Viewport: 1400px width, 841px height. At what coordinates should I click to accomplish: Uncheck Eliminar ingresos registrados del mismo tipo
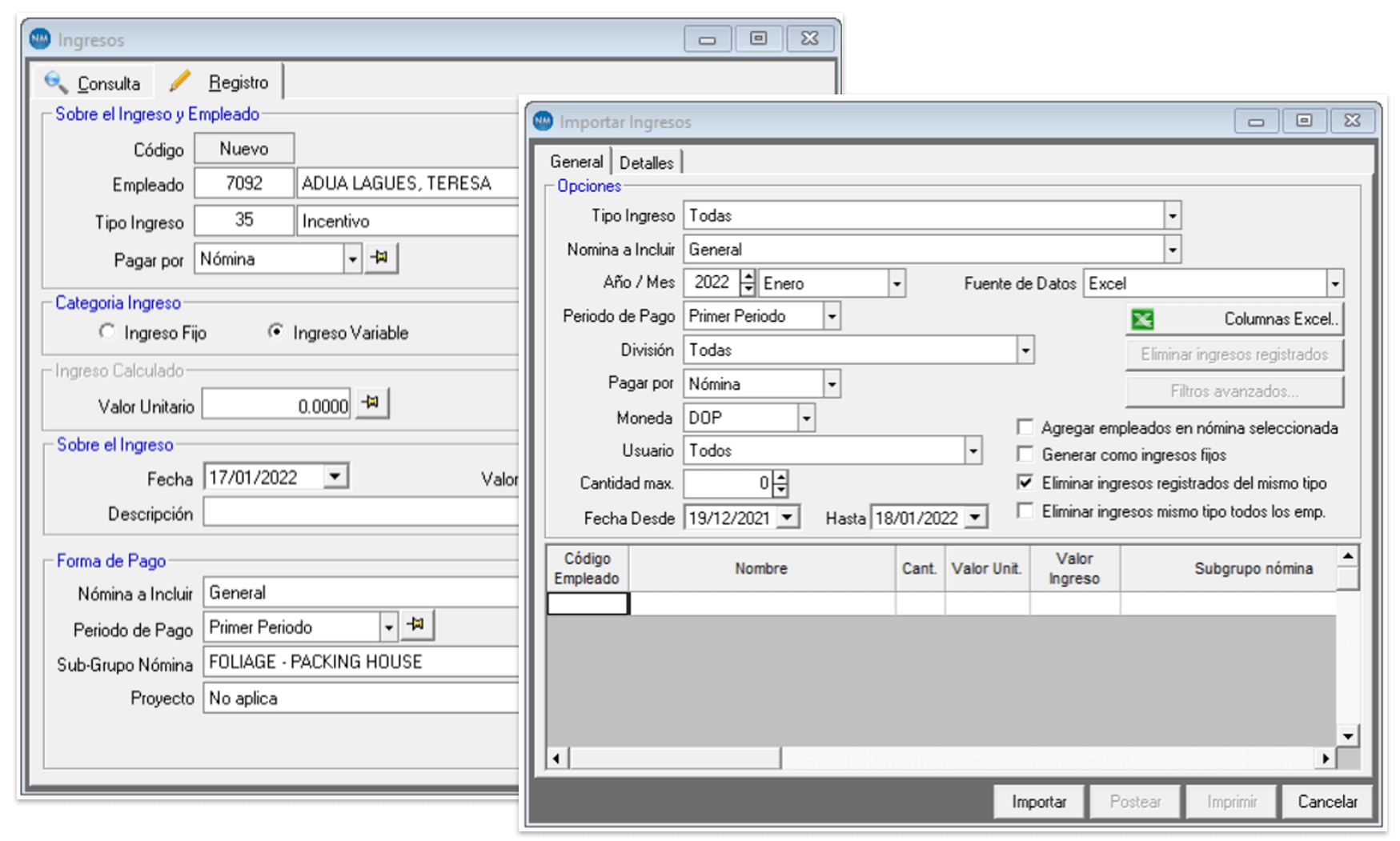click(x=1025, y=482)
